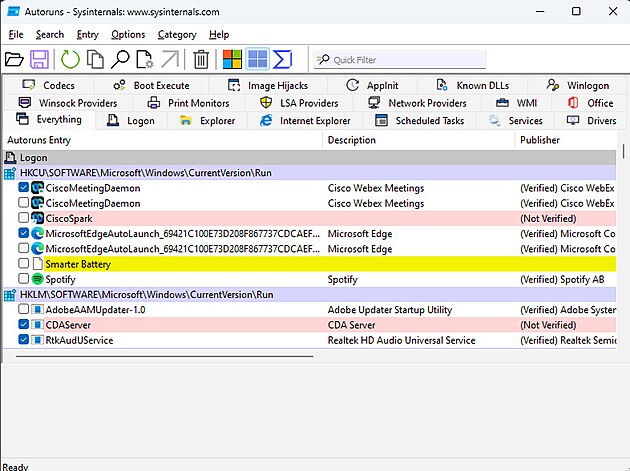Switch to the Winsock Providers tab
This screenshot has height=471, width=630.
pyautogui.click(x=68, y=103)
